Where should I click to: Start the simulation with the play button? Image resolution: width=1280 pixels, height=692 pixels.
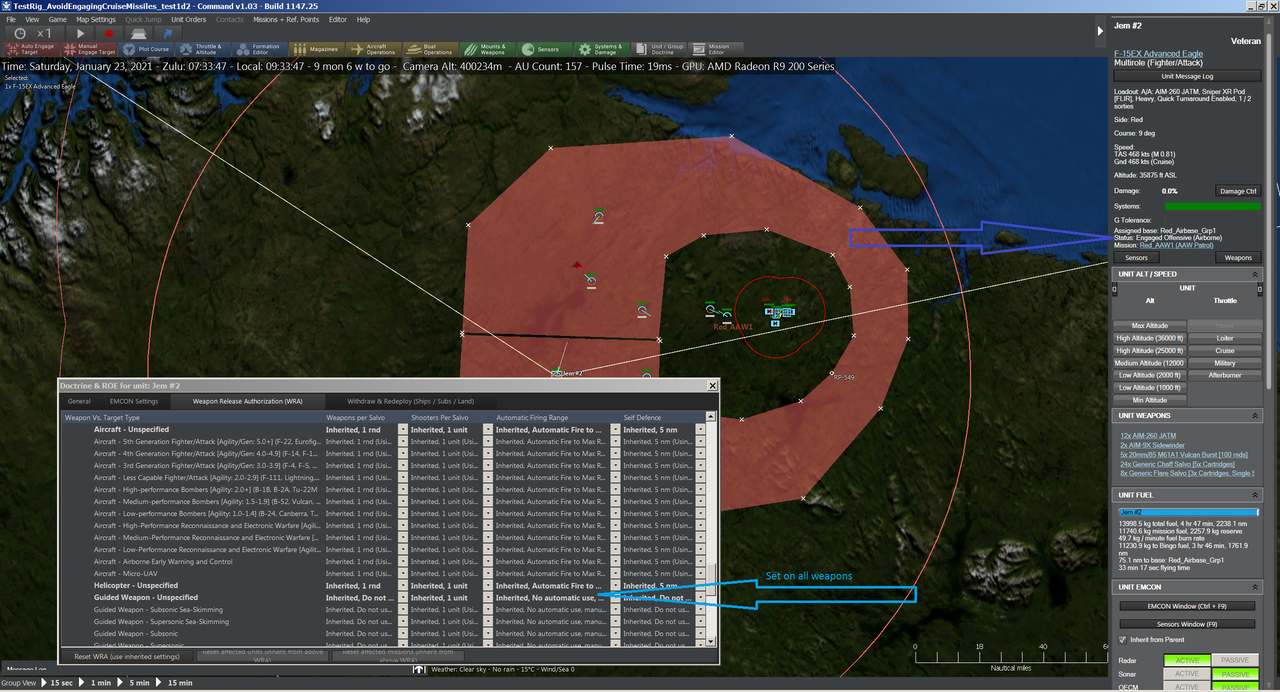click(81, 33)
